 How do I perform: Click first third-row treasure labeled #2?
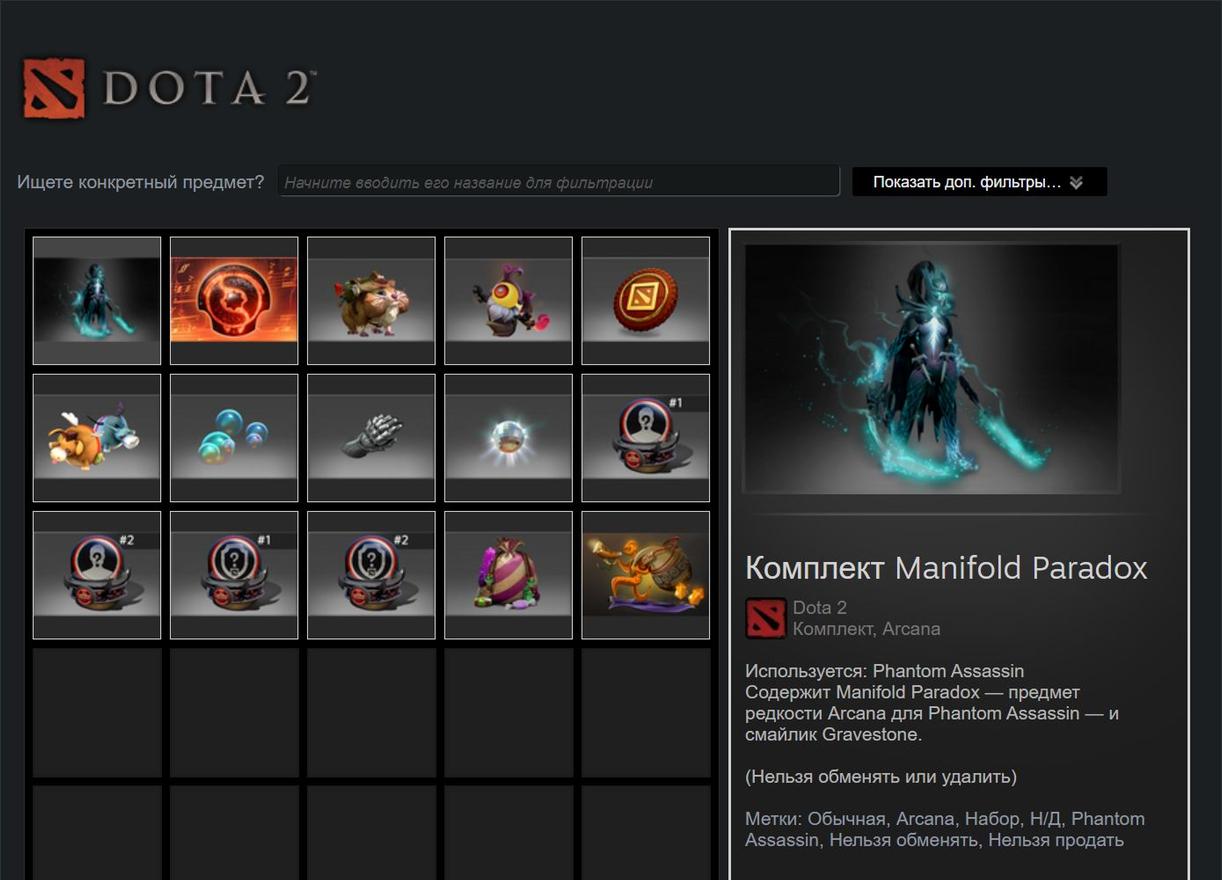click(x=97, y=574)
